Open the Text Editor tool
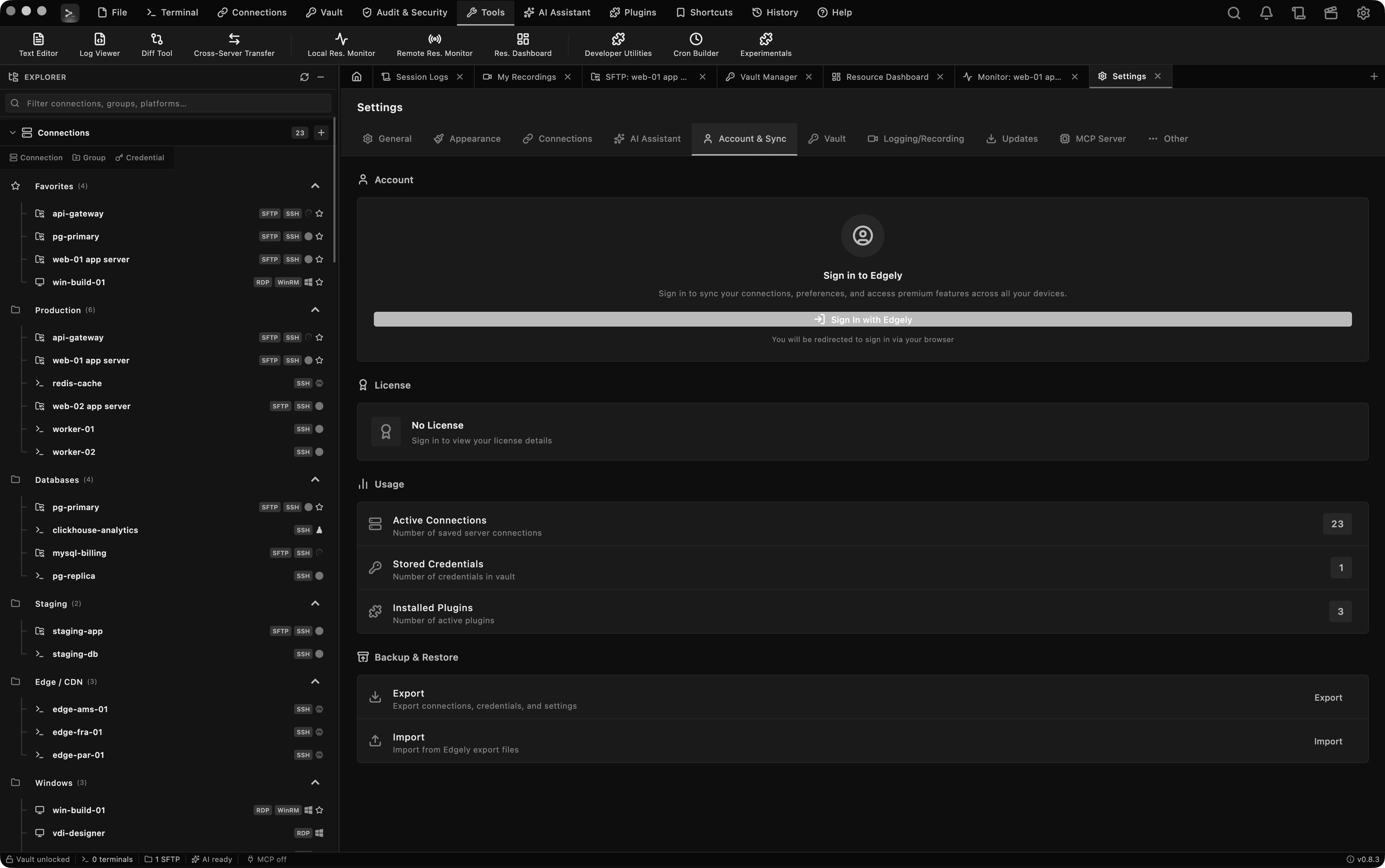 pos(38,45)
